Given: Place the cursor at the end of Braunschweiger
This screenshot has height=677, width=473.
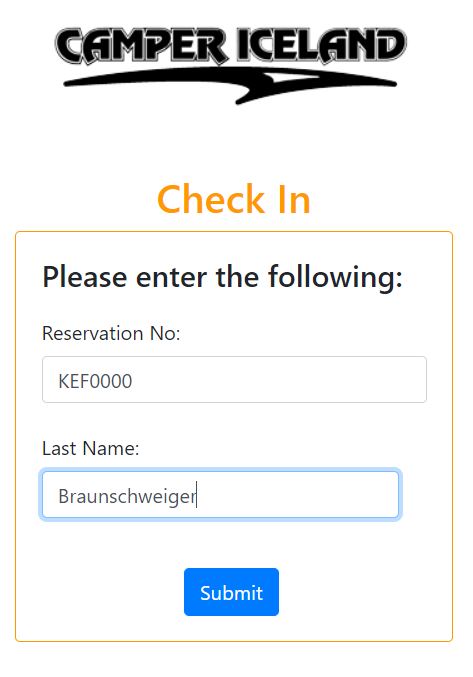Looking at the screenshot, I should coord(196,496).
